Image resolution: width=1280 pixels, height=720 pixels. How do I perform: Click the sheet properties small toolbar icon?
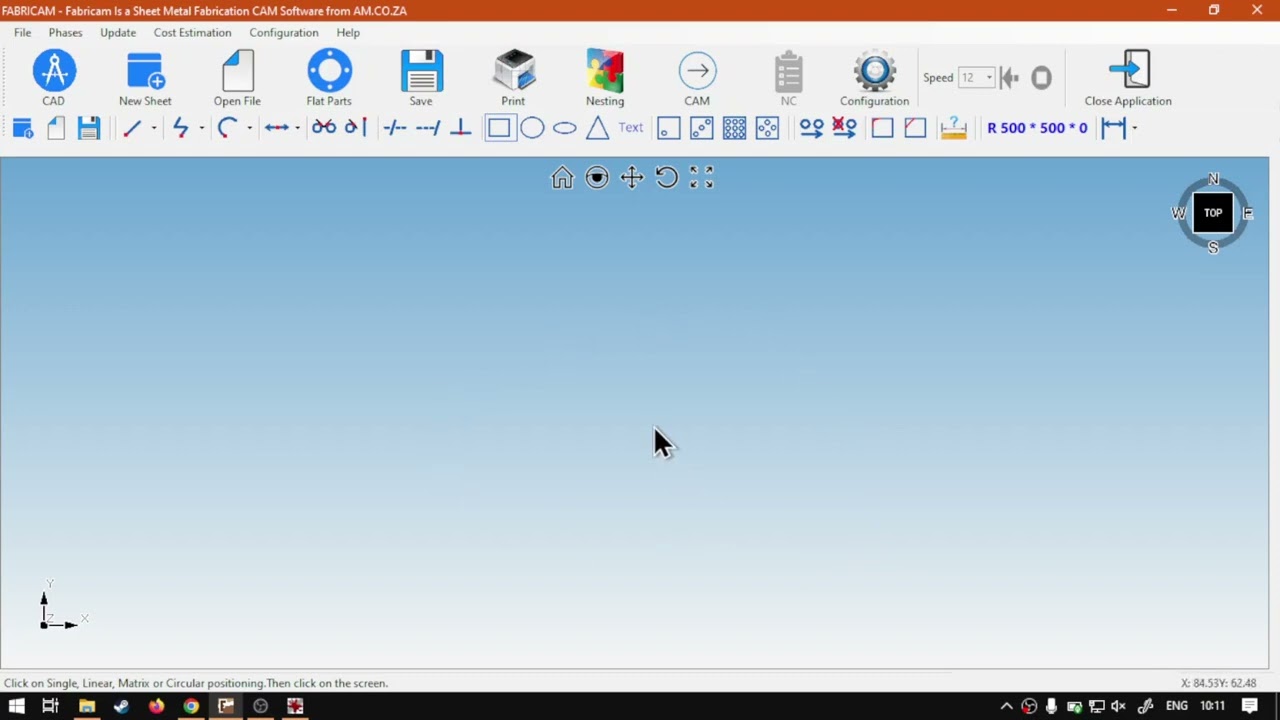click(x=23, y=128)
